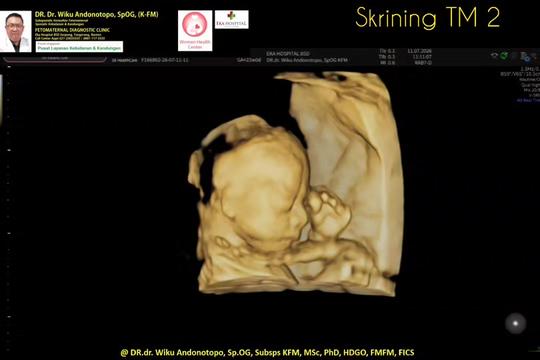Click the 'FETOMATERNAL DIAGNOSTIC CLINIC' text

point(72,30)
